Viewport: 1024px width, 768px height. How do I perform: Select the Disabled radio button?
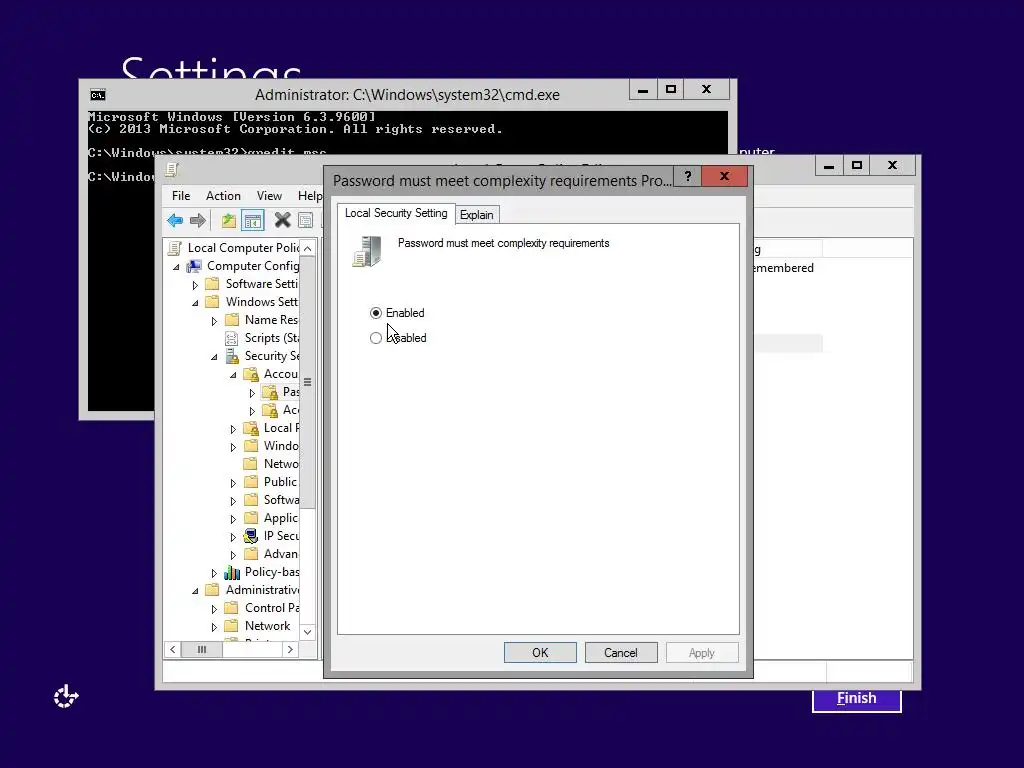pos(376,338)
